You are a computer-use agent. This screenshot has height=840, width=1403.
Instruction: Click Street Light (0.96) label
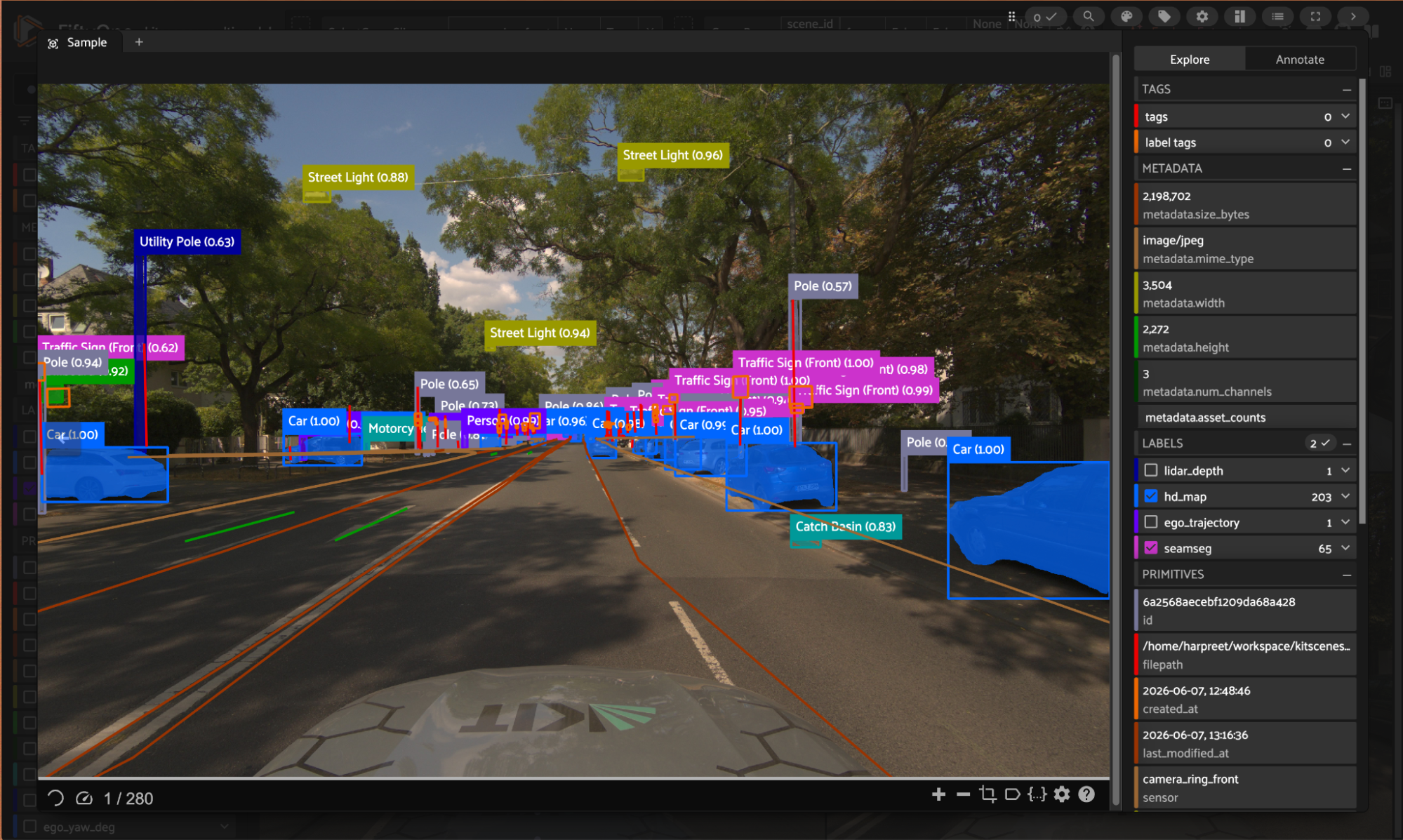coord(672,155)
